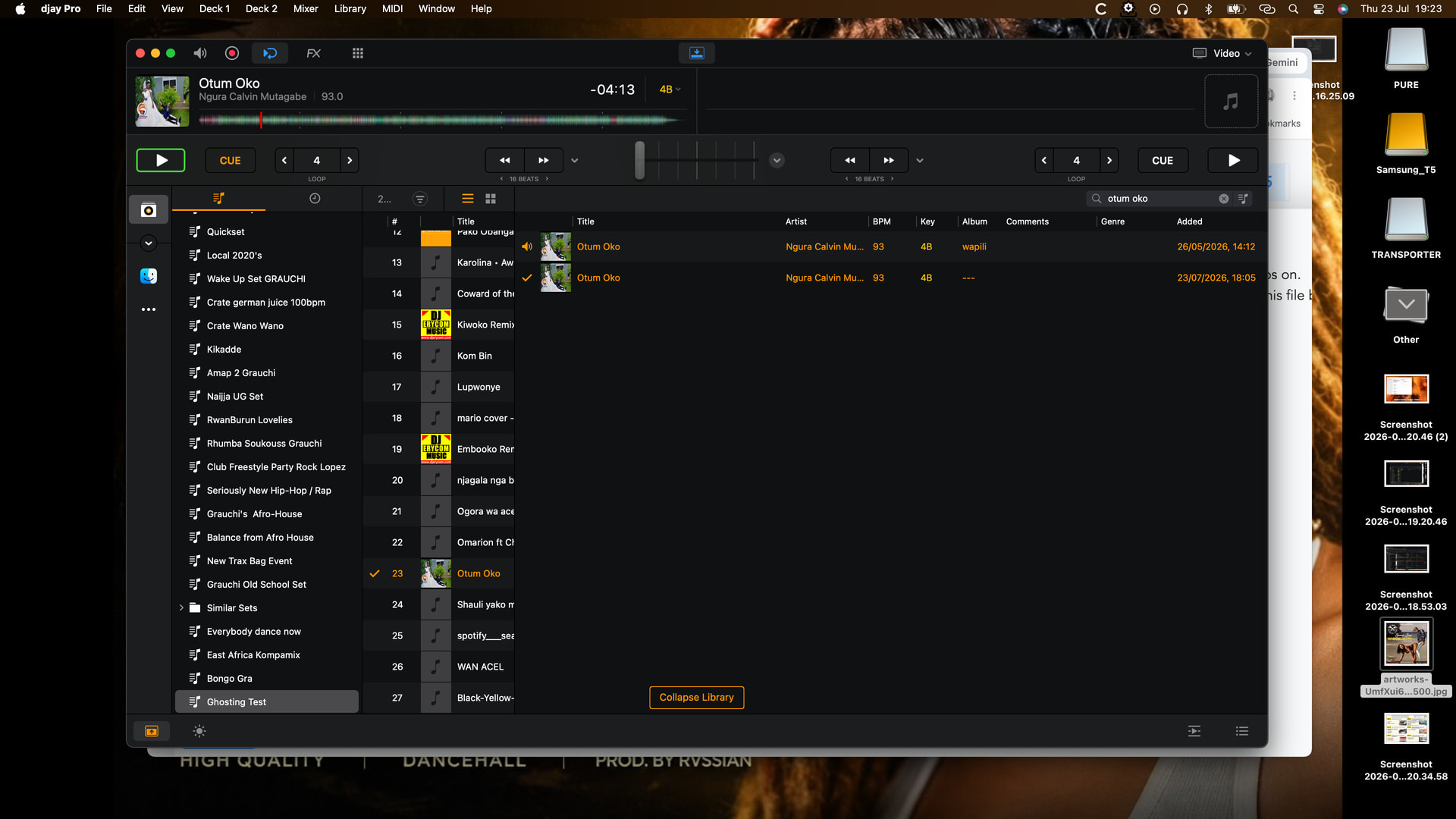
Task: Open the crossfader options dropdown
Action: pos(777,160)
